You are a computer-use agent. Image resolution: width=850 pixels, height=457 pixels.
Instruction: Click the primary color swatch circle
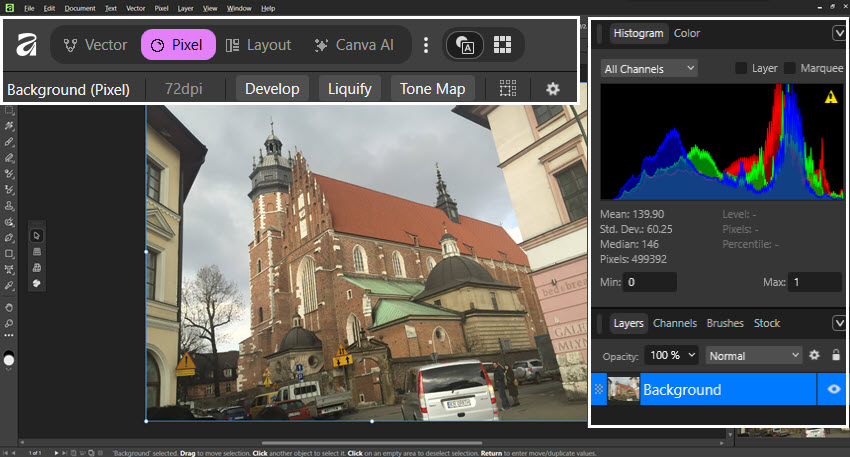pyautogui.click(x=9, y=359)
